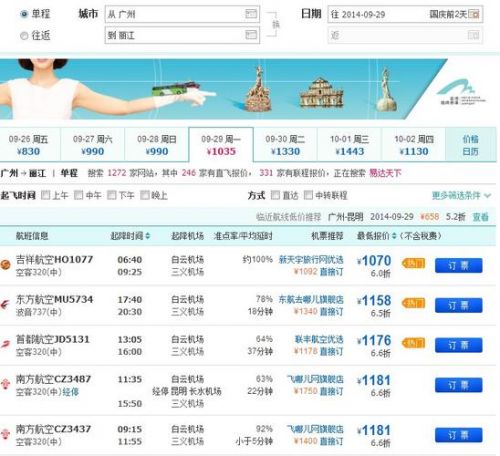The height and width of the screenshot is (456, 500).
Task: Click 订票 button for flight HO1077
Action: click(458, 266)
